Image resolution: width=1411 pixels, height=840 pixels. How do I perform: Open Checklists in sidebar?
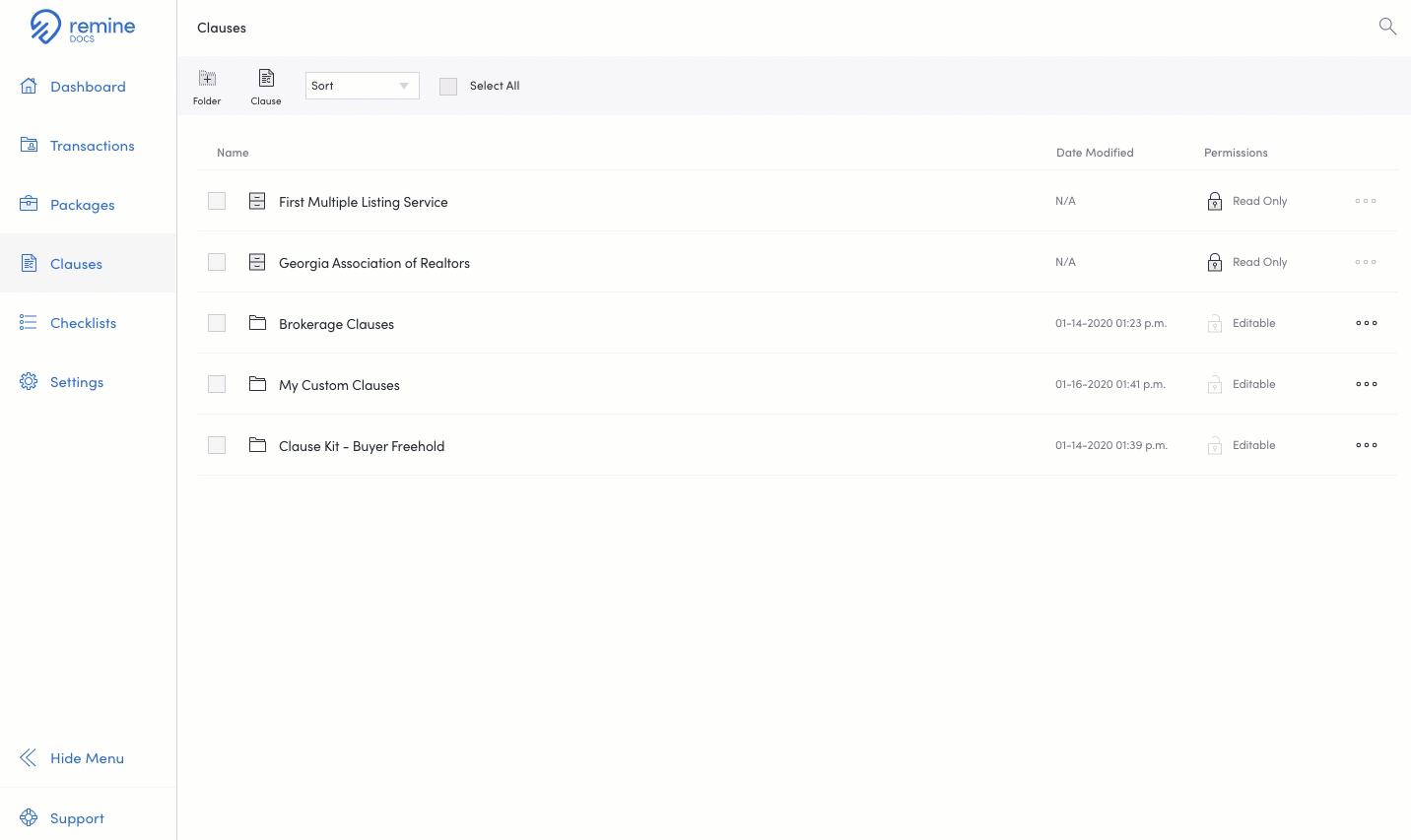(83, 323)
